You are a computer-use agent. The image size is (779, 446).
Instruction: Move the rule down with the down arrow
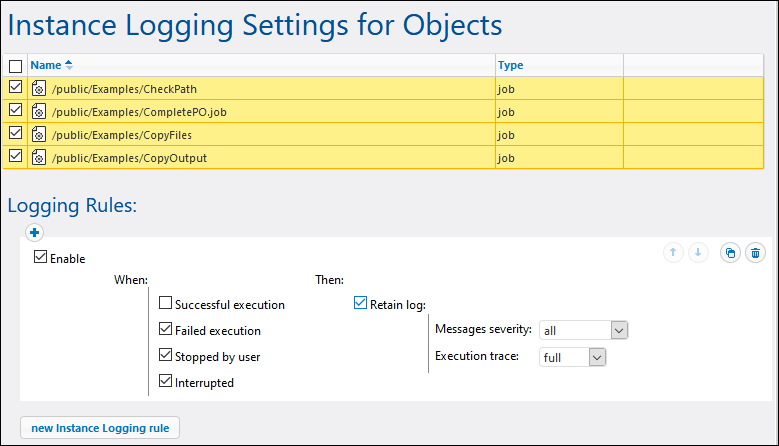(700, 253)
